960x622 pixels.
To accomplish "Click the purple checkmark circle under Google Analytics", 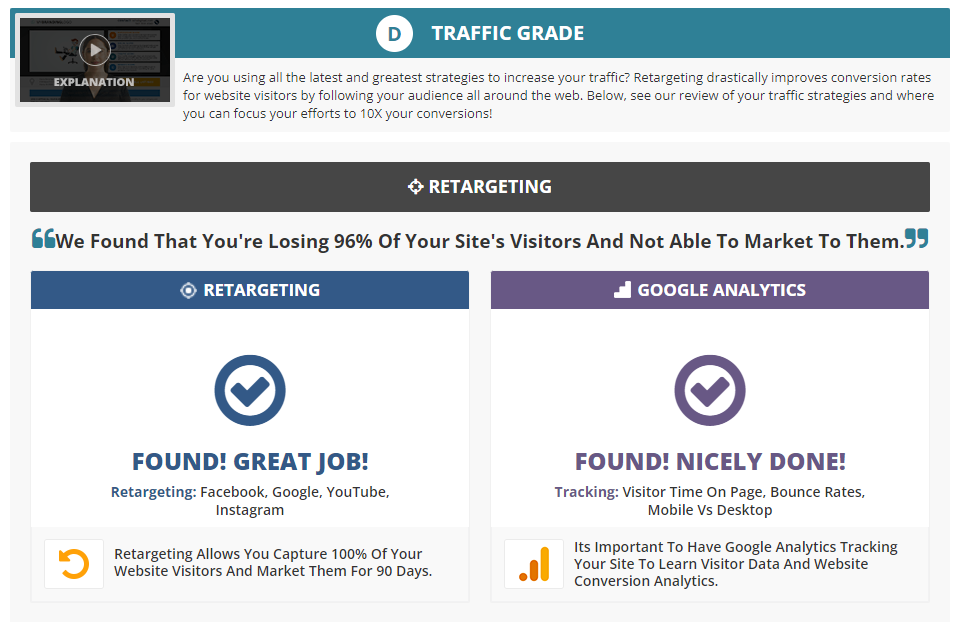I will [x=710, y=390].
